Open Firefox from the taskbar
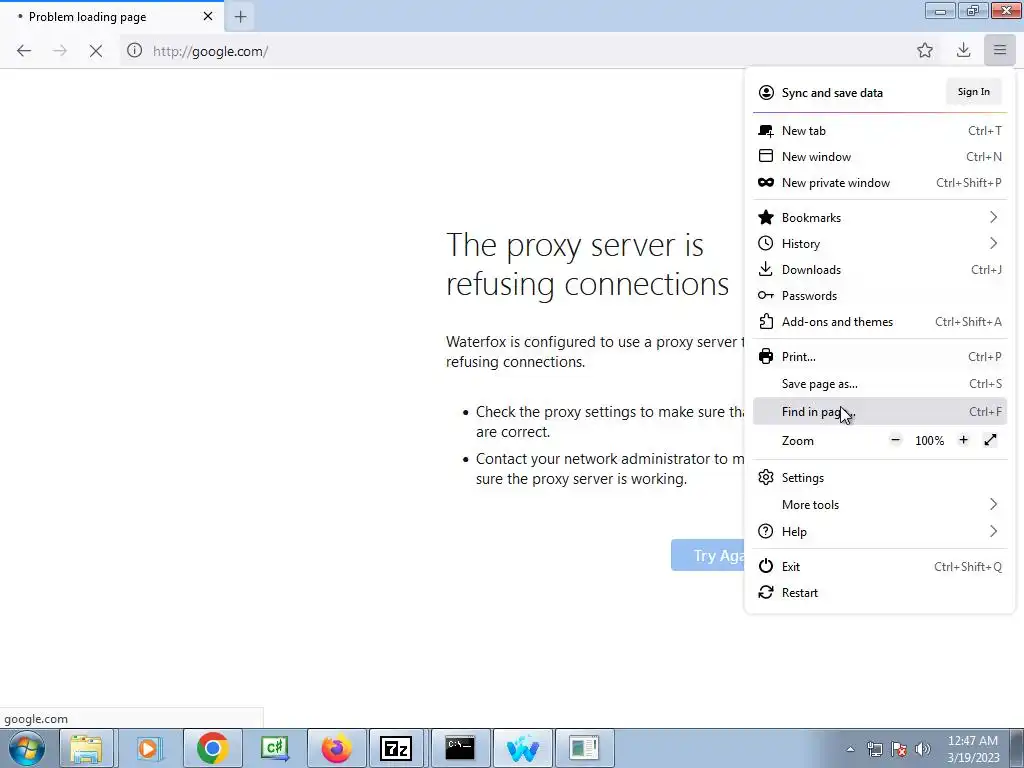This screenshot has width=1024, height=768. point(336,748)
